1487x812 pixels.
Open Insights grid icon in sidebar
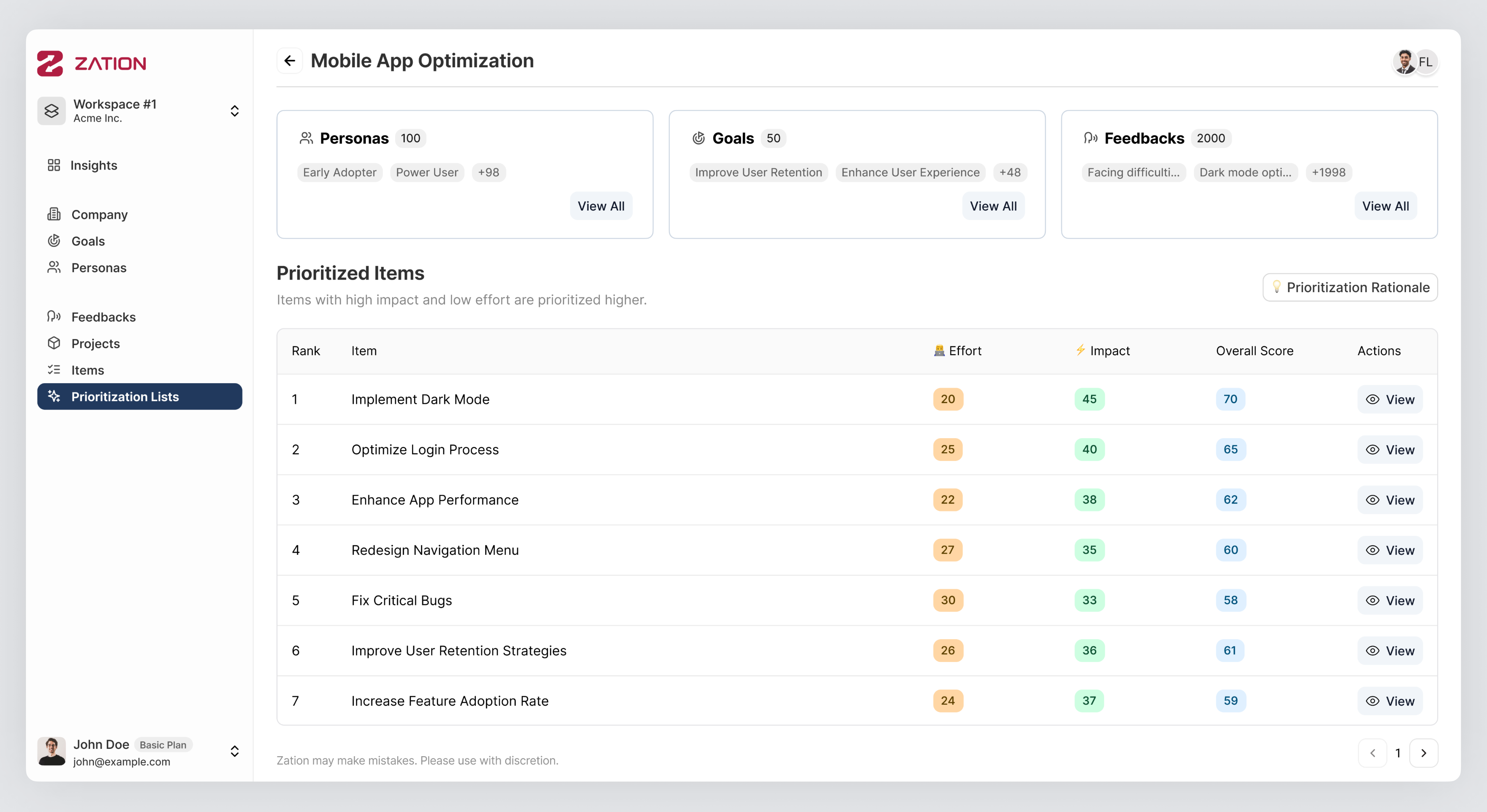click(x=54, y=166)
